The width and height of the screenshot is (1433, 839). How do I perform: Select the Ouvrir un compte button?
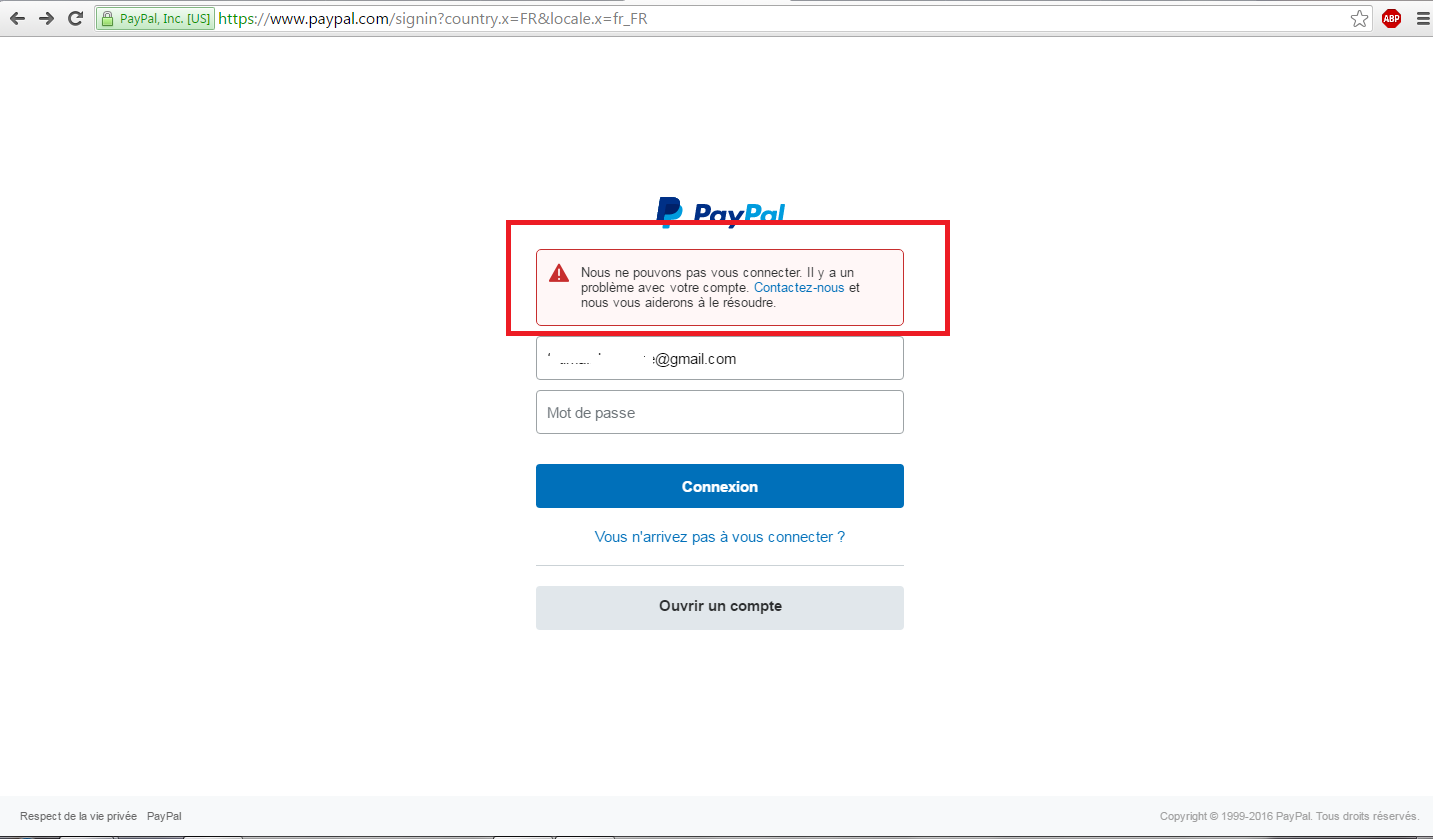720,608
